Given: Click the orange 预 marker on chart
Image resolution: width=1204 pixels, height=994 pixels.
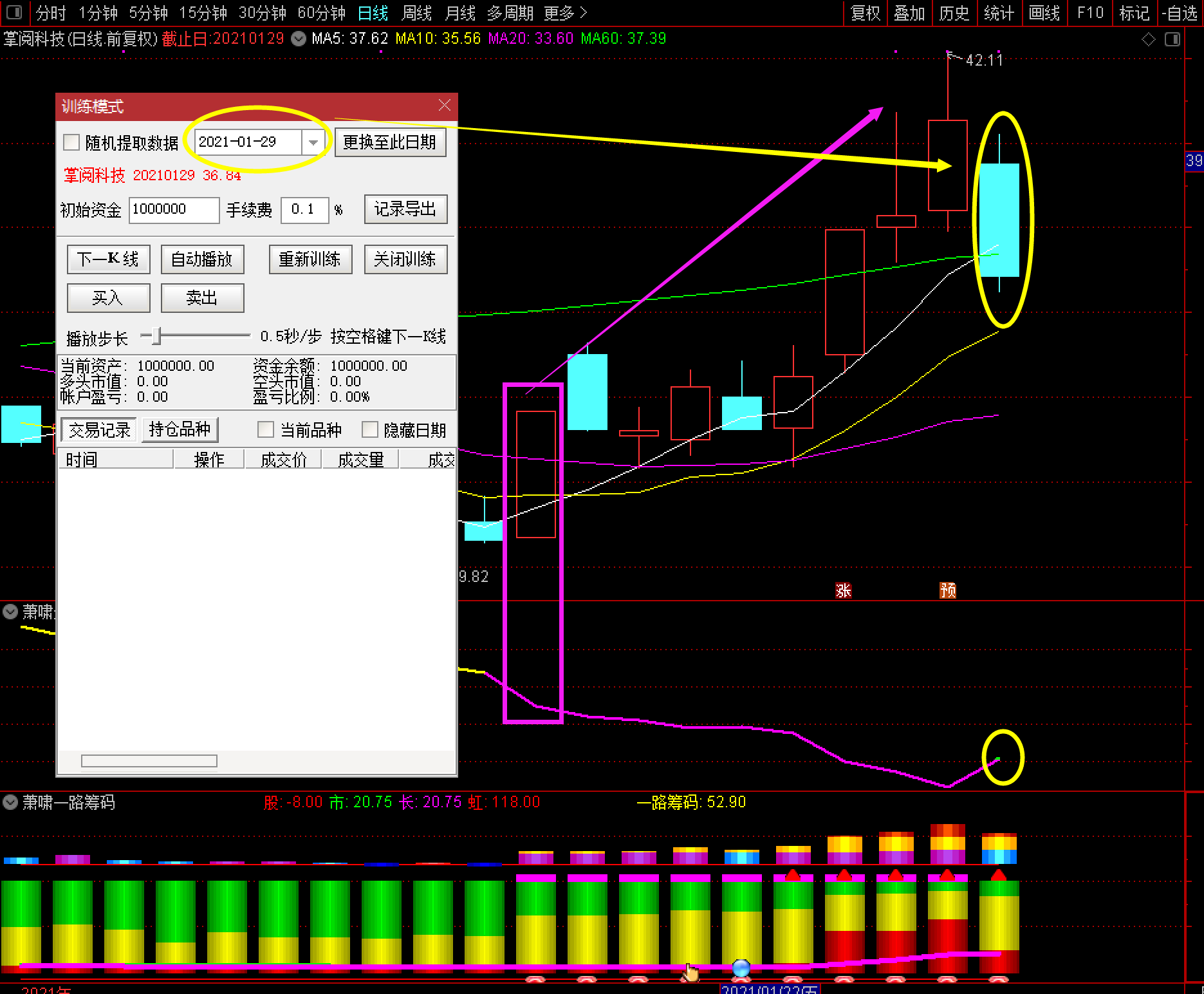Looking at the screenshot, I should point(947,590).
